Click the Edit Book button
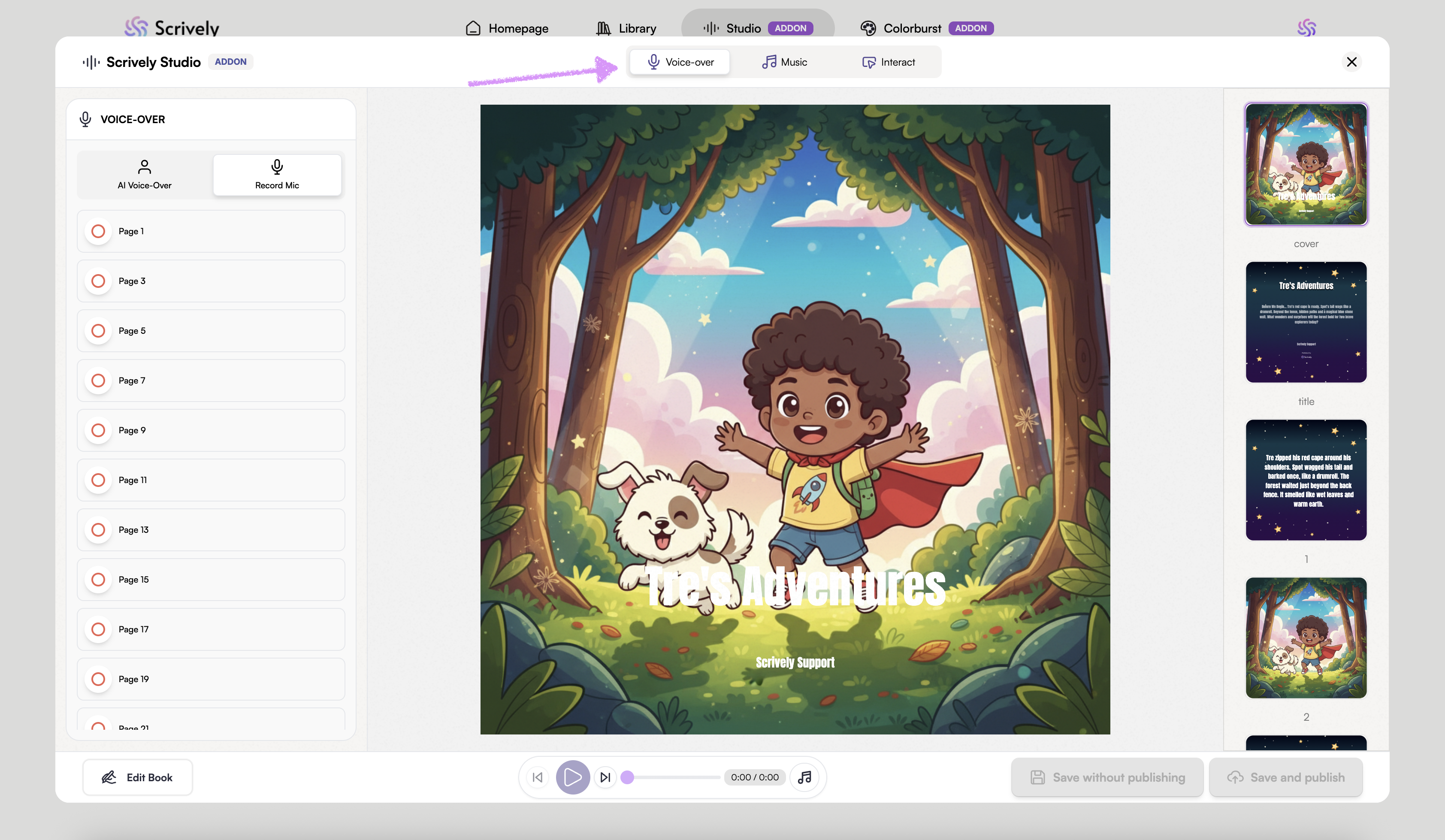1445x840 pixels. 138,777
